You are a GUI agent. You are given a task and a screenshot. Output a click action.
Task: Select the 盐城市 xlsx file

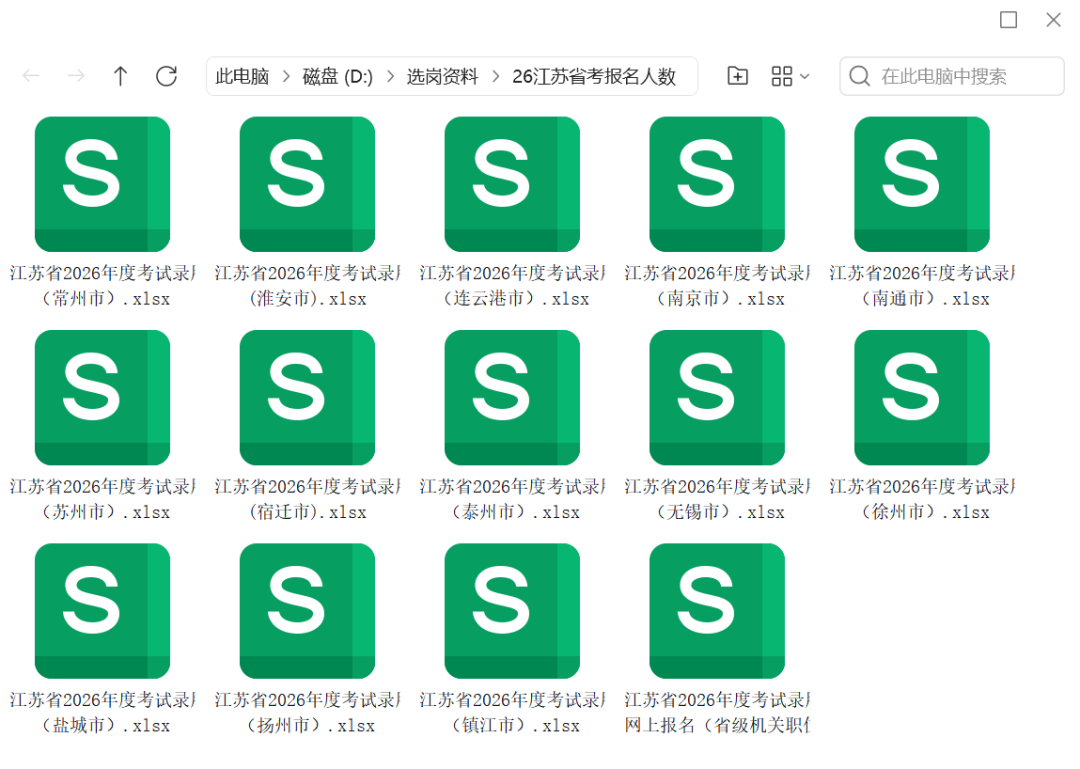[x=102, y=611]
